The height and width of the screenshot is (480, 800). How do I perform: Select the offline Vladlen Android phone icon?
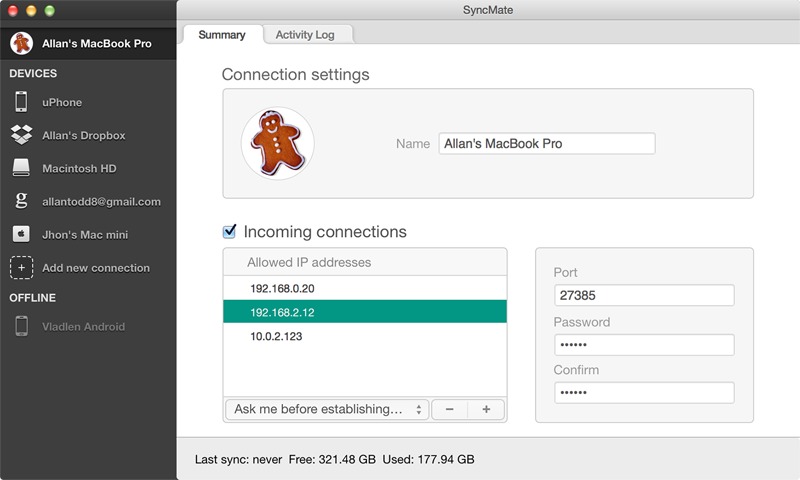pos(21,326)
